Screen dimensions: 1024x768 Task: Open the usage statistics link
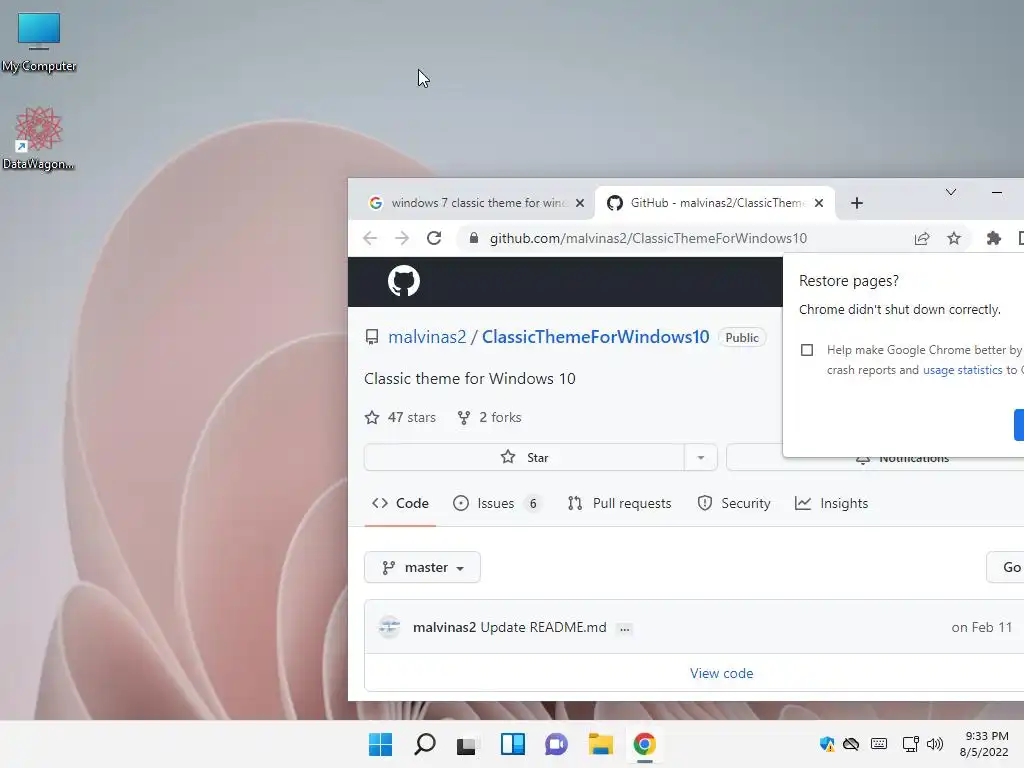pos(962,370)
